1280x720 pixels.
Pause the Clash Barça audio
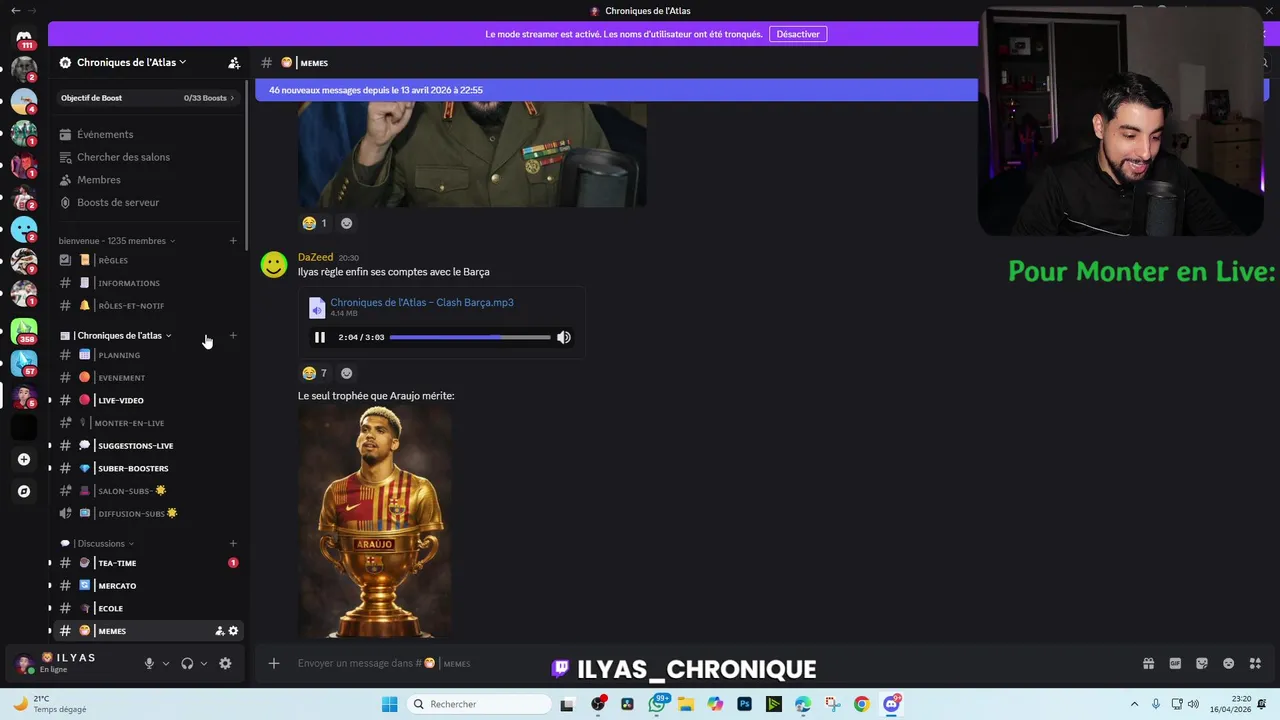tap(320, 337)
